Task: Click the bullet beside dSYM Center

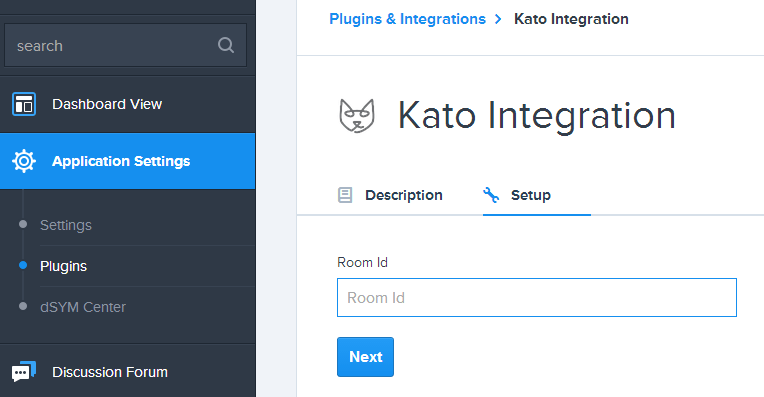Action: [x=23, y=306]
